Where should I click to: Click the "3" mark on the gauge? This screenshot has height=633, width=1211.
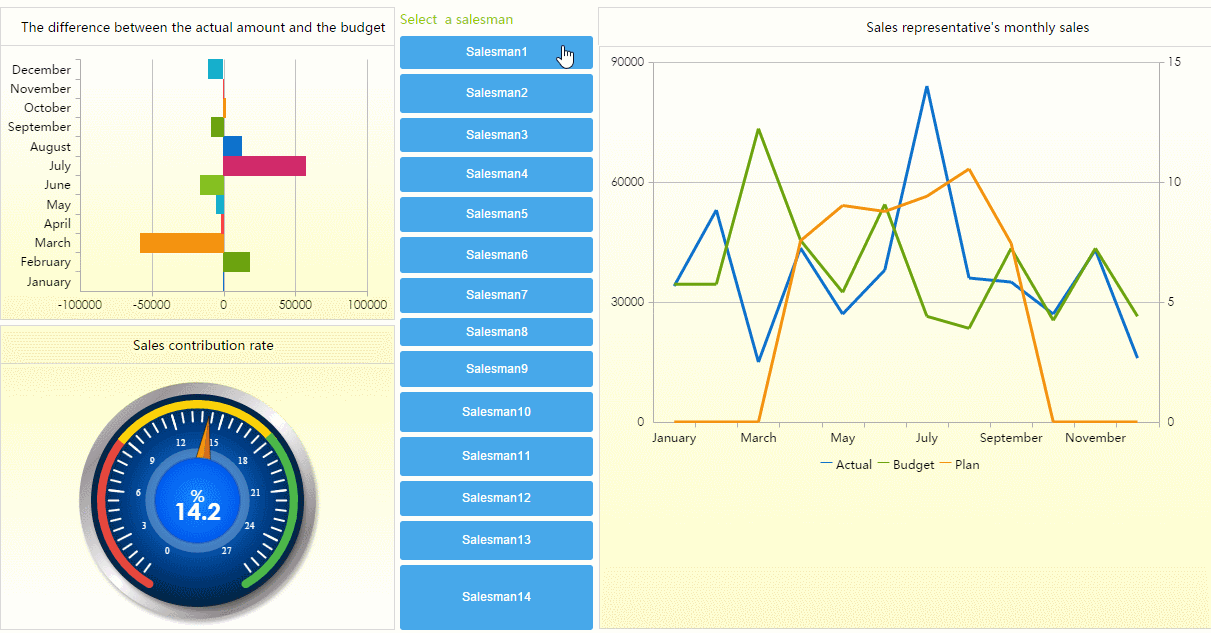coord(145,526)
